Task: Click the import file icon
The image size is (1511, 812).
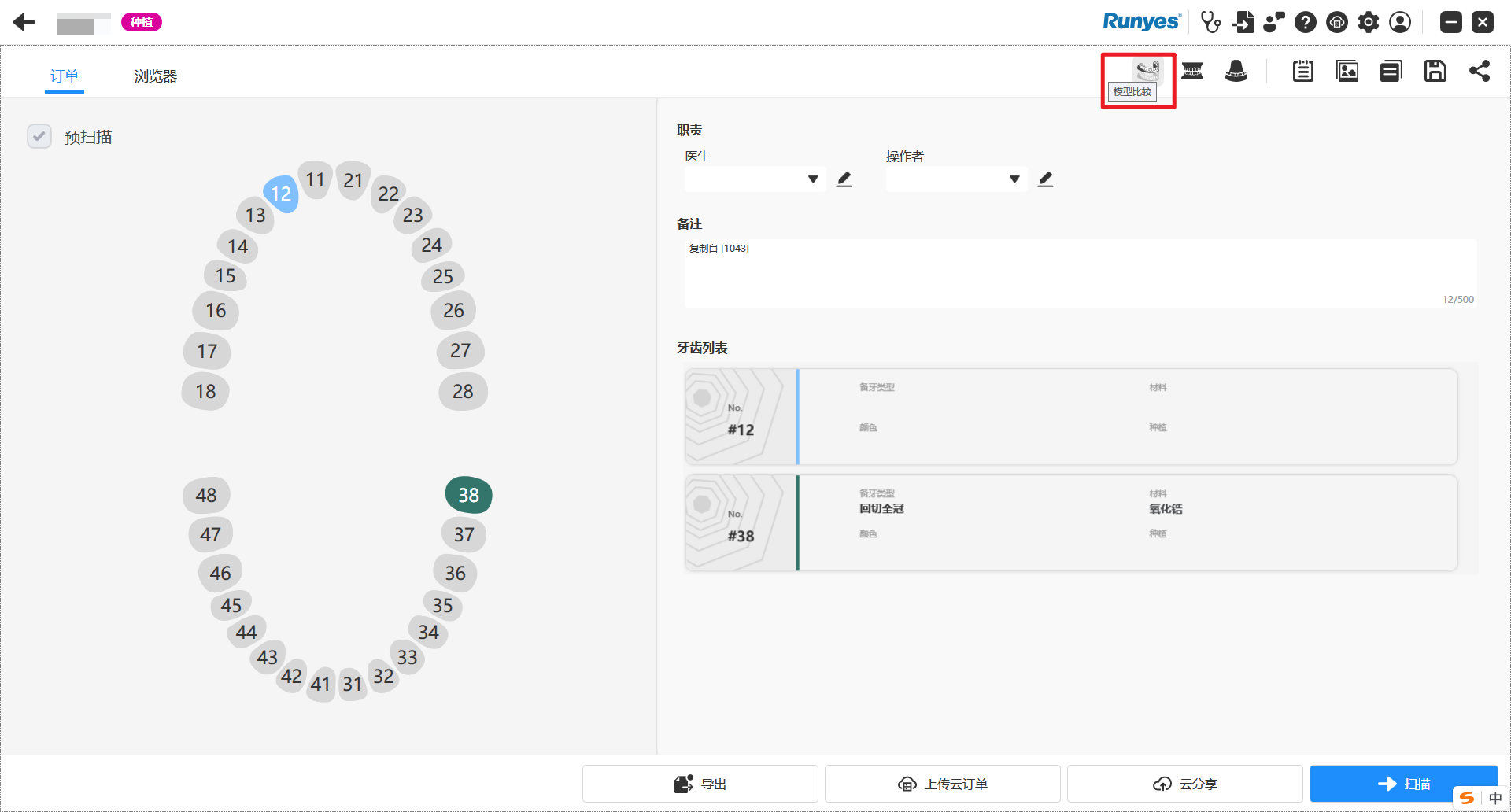Action: [x=1243, y=22]
